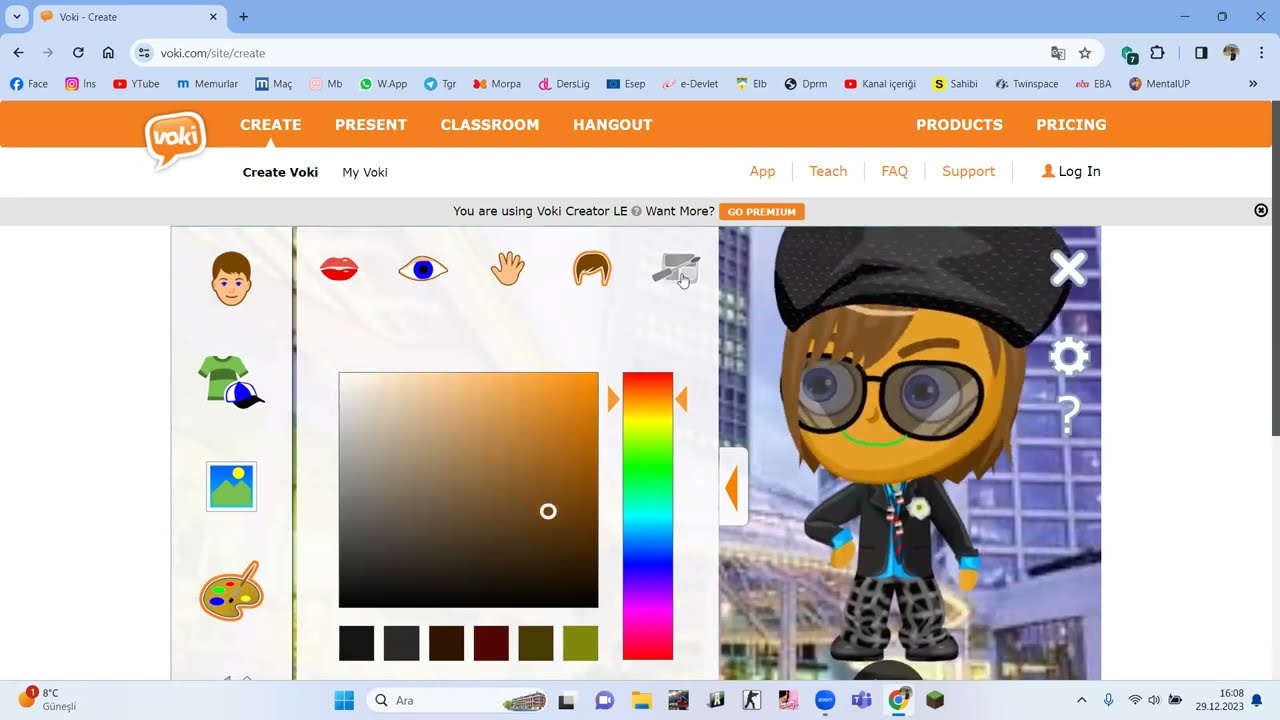Open the avatar settings gear
This screenshot has width=1280, height=720.
[x=1068, y=356]
